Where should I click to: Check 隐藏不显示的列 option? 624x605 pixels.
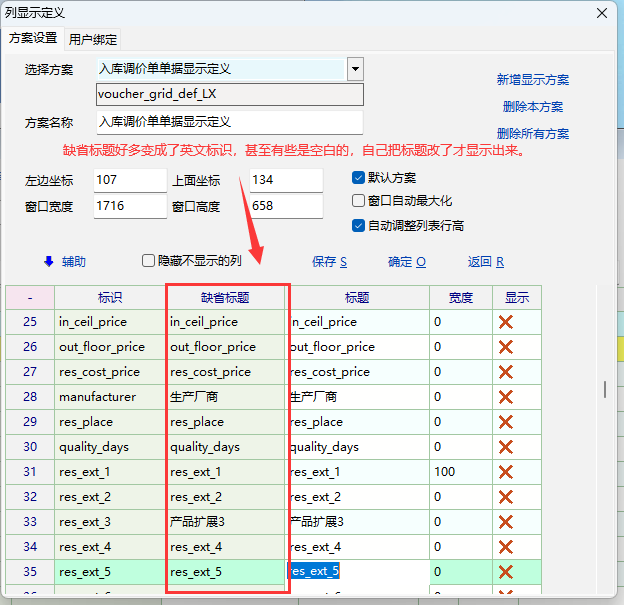149,261
